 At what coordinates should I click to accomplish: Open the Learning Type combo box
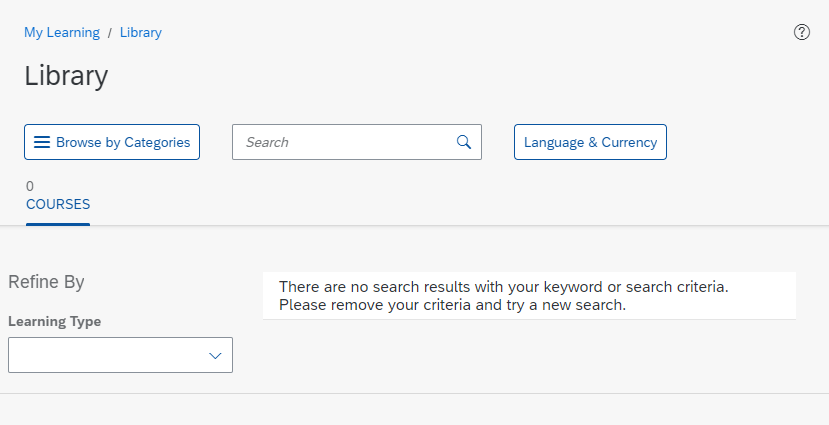click(121, 355)
